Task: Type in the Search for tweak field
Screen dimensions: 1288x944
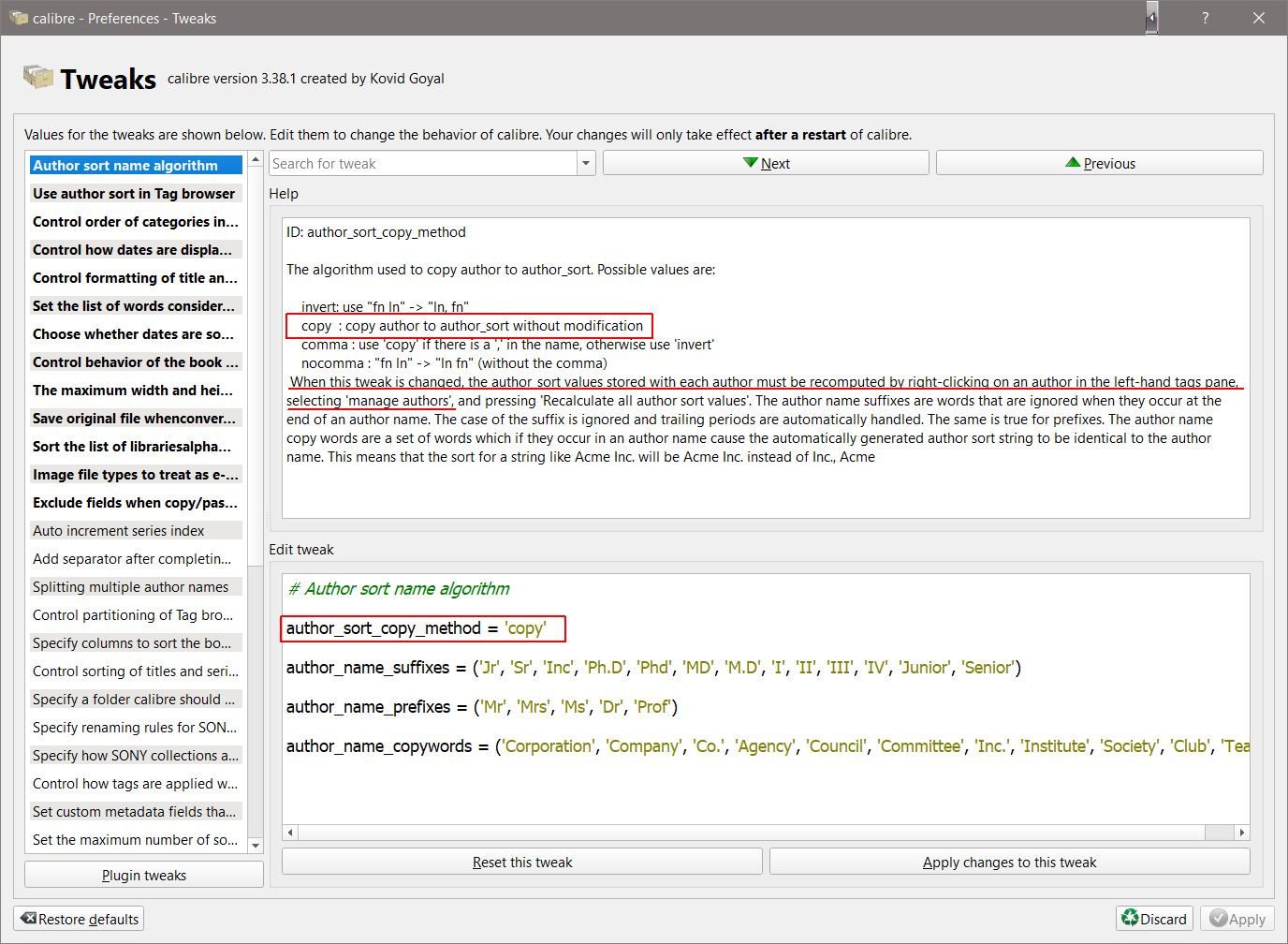Action: pos(422,163)
